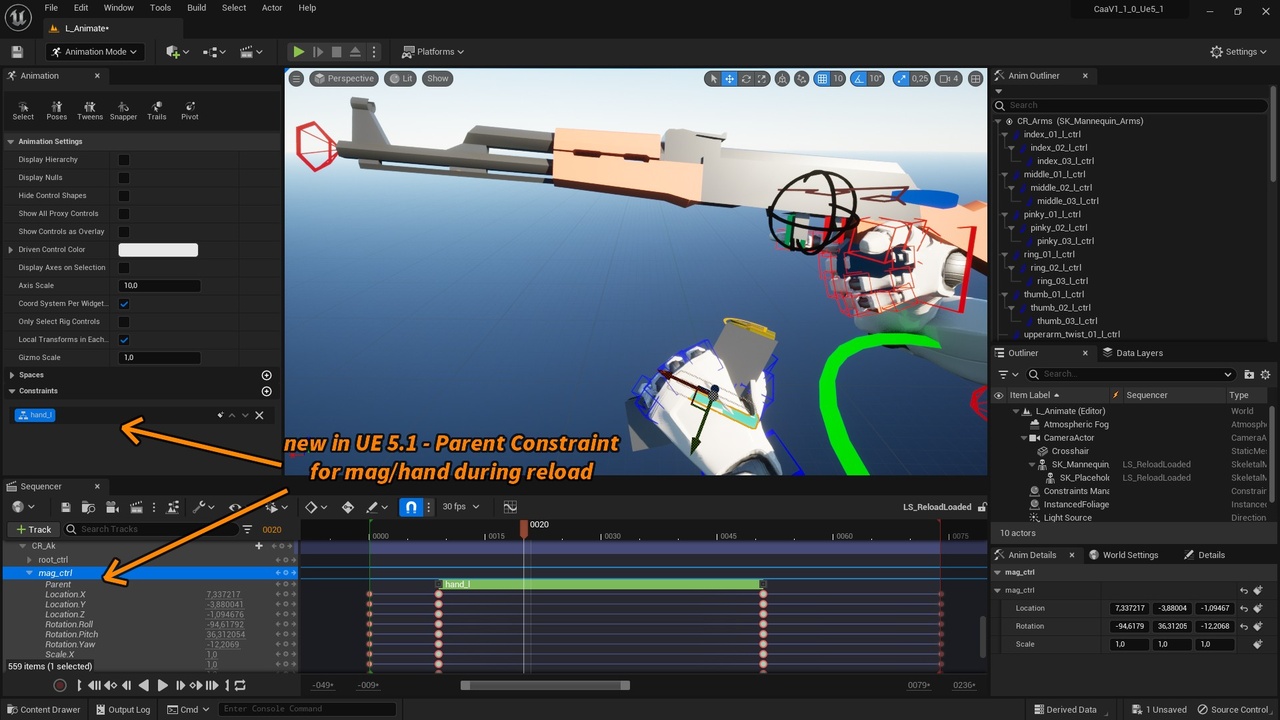Viewport: 1280px width, 720px height.
Task: Check the Hide Control Shapes box
Action: click(124, 196)
